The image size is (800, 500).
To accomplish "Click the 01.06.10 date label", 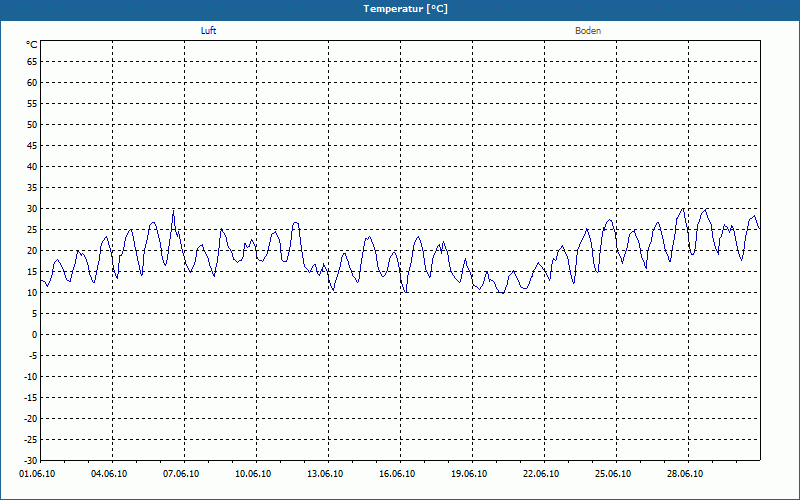I will click(37, 474).
